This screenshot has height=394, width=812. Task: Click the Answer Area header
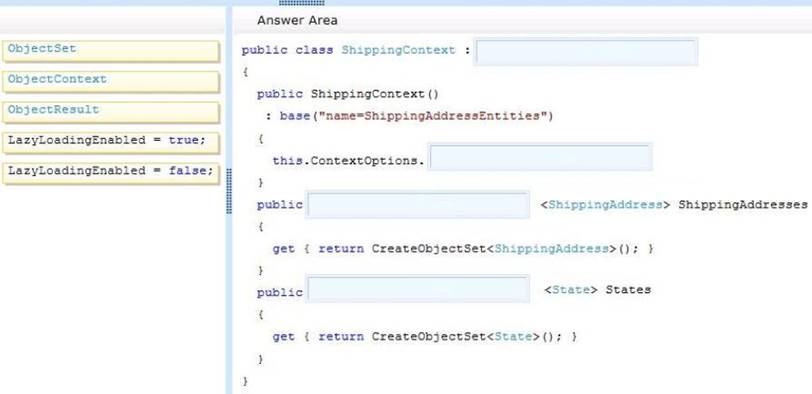click(x=297, y=21)
